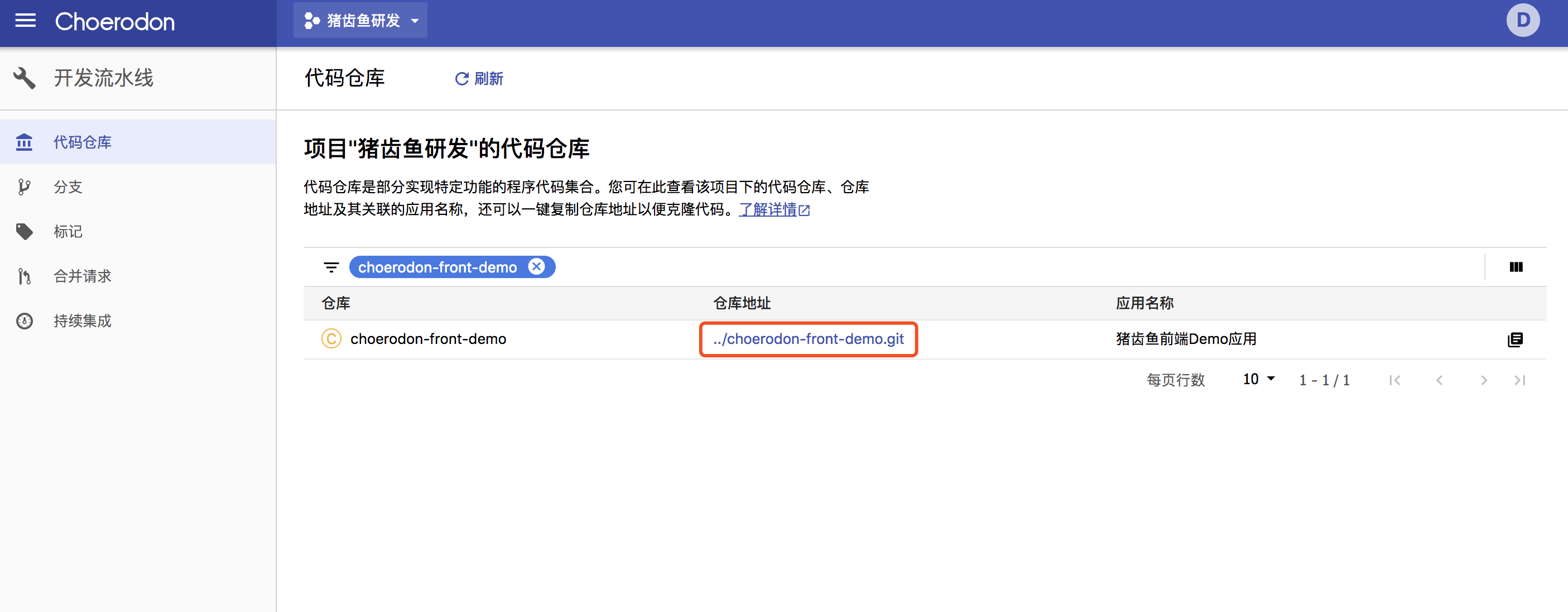The height and width of the screenshot is (612, 1568).
Task: Open the 持续集成 sidebar item
Action: click(138, 321)
